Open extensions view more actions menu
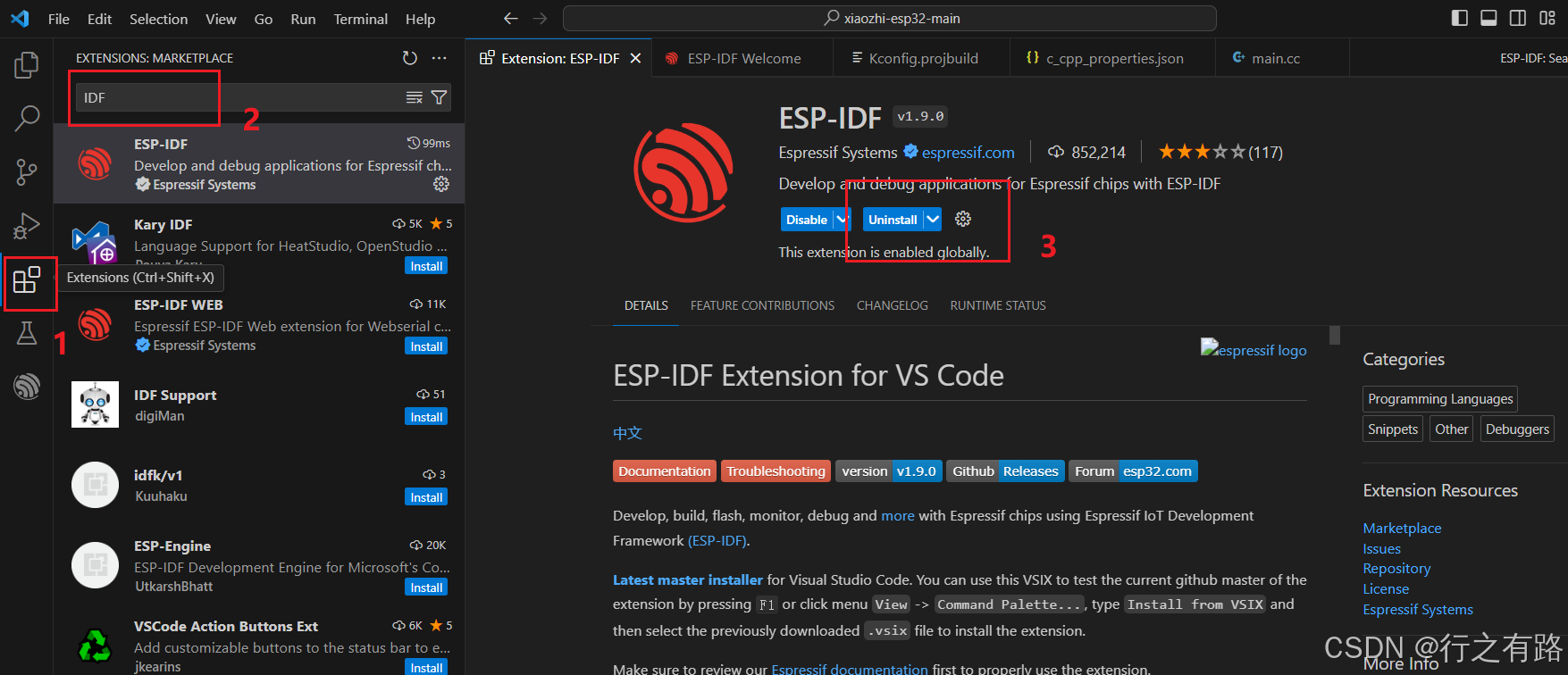The height and width of the screenshot is (675, 1568). coord(439,58)
